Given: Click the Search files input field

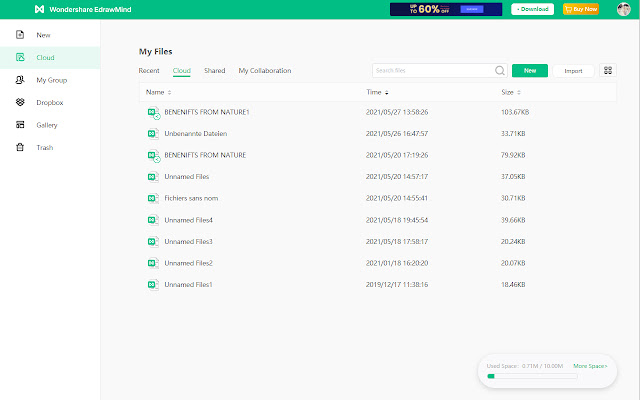Looking at the screenshot, I should 432,71.
